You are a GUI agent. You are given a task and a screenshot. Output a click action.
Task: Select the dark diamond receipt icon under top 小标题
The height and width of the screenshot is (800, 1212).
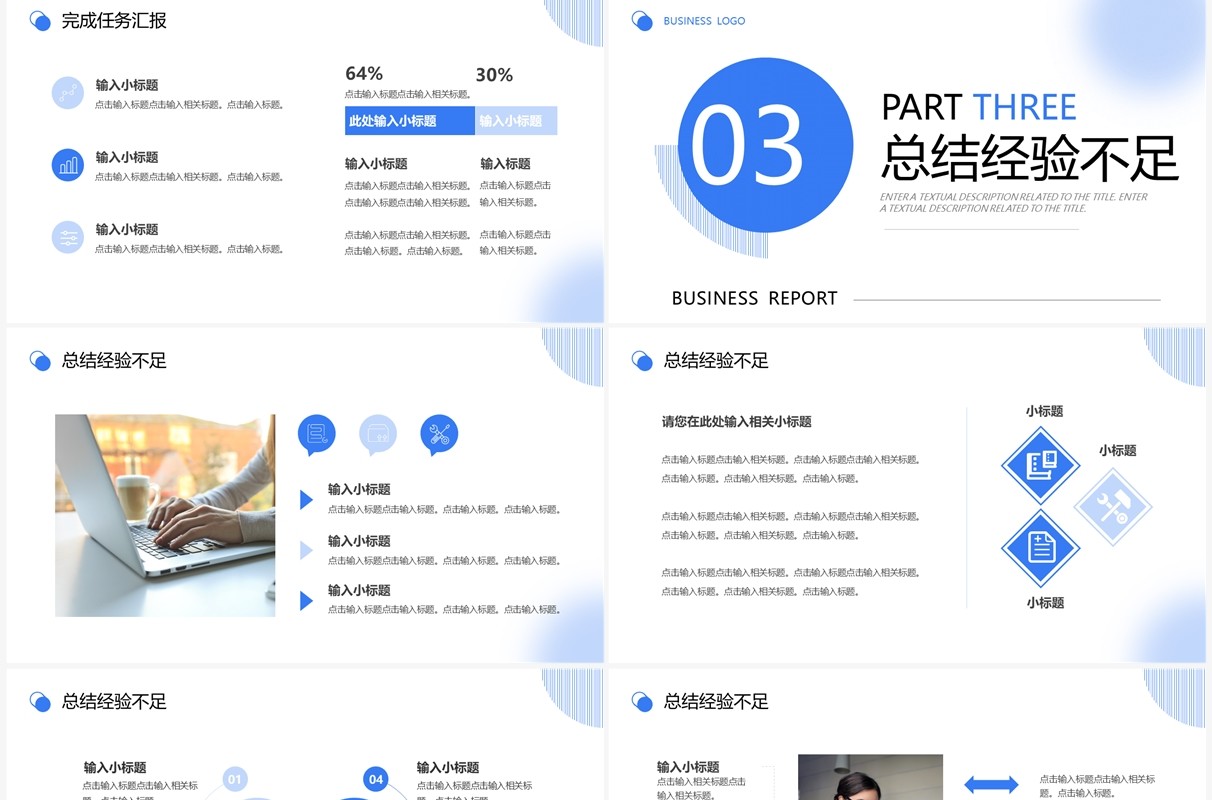pos(1040,465)
